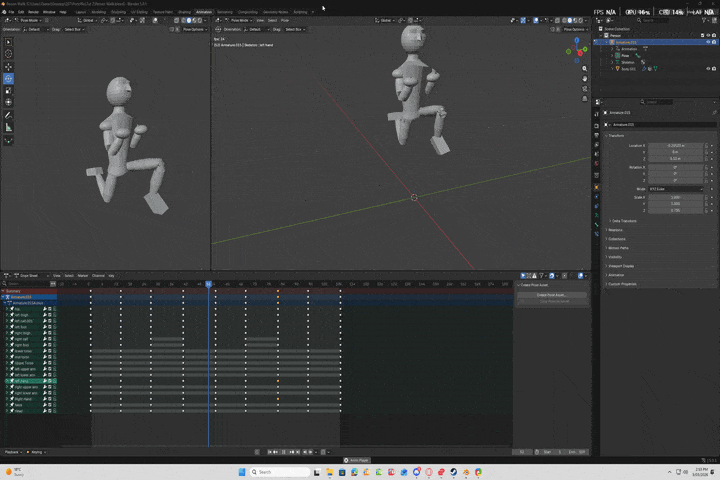Viewport: 720px width, 480px height.
Task: Click the Create Pose Asset button
Action: pos(551,295)
